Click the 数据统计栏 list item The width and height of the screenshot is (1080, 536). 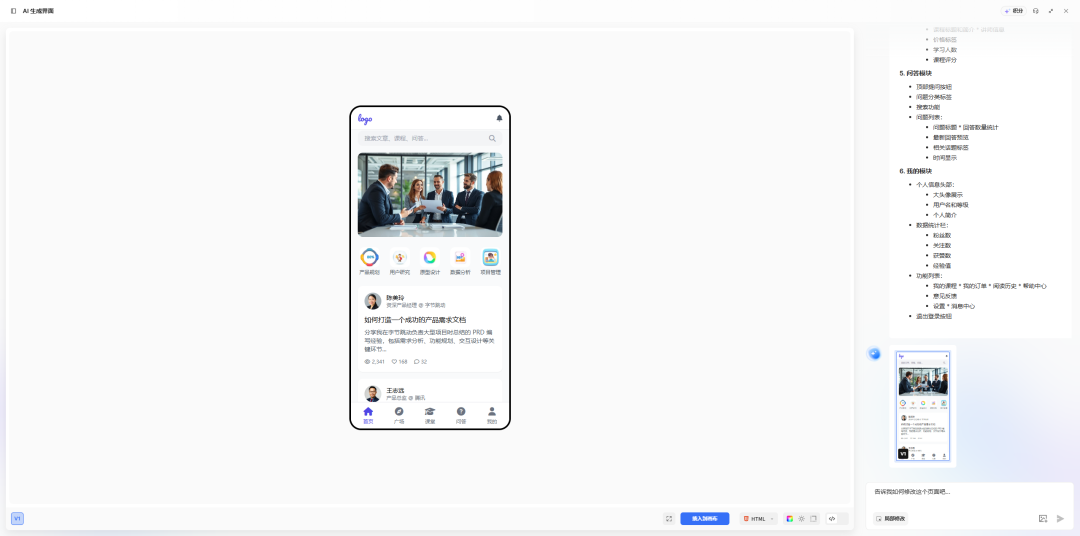[x=933, y=225]
